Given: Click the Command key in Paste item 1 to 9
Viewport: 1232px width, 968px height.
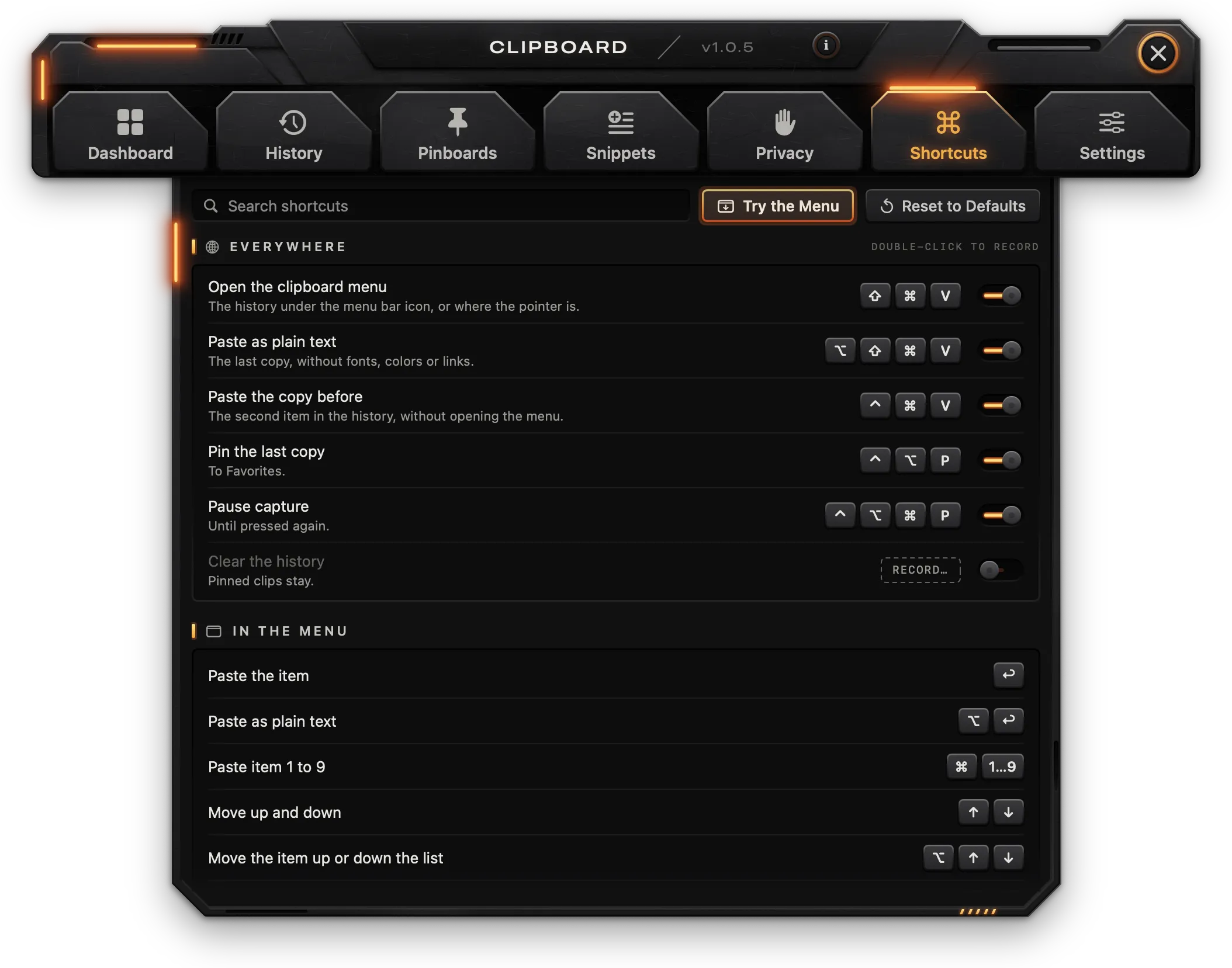Looking at the screenshot, I should [961, 766].
